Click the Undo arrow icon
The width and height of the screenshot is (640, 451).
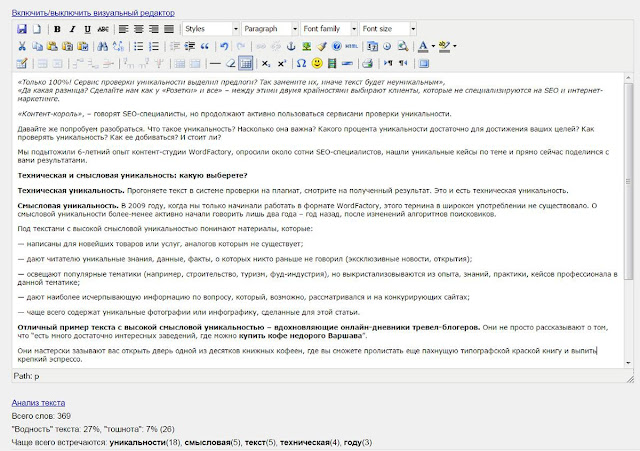(223, 46)
